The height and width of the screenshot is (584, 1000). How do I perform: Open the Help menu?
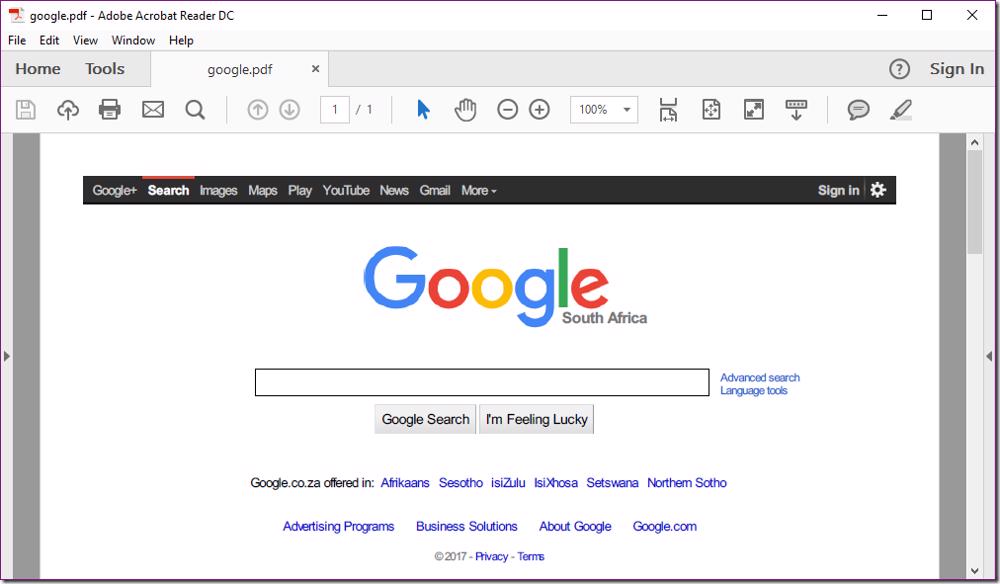(181, 40)
